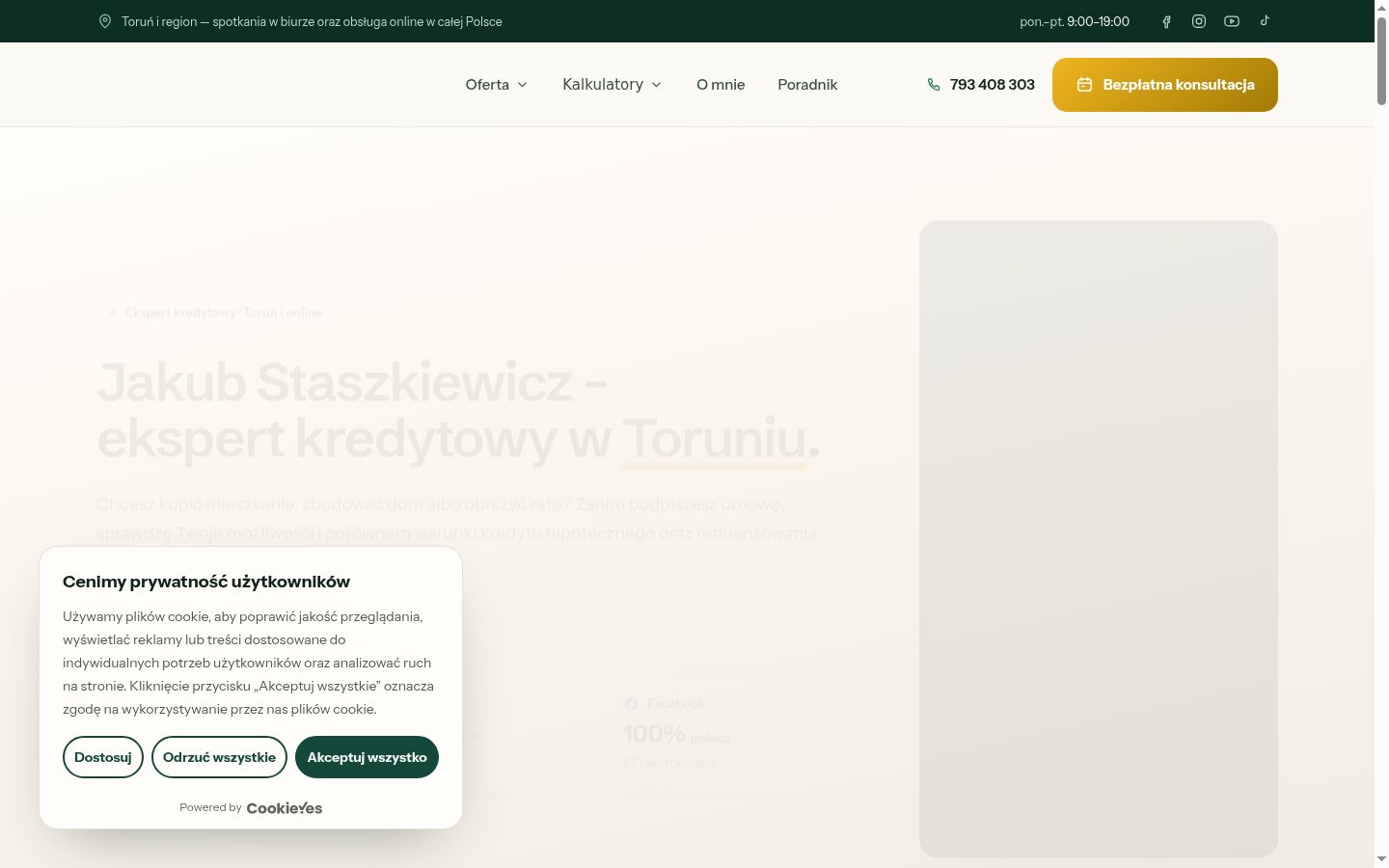
Task: Click Odrzuć wszystkie cookie button
Action: click(219, 757)
